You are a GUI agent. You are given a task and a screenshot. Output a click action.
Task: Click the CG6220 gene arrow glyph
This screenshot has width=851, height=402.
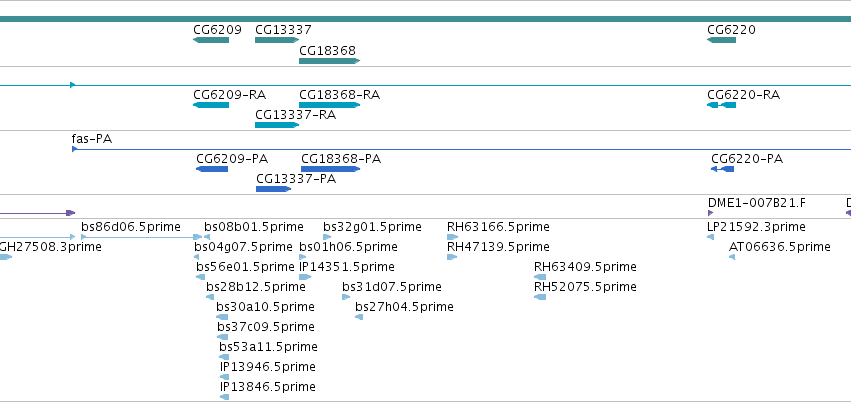tap(721, 40)
